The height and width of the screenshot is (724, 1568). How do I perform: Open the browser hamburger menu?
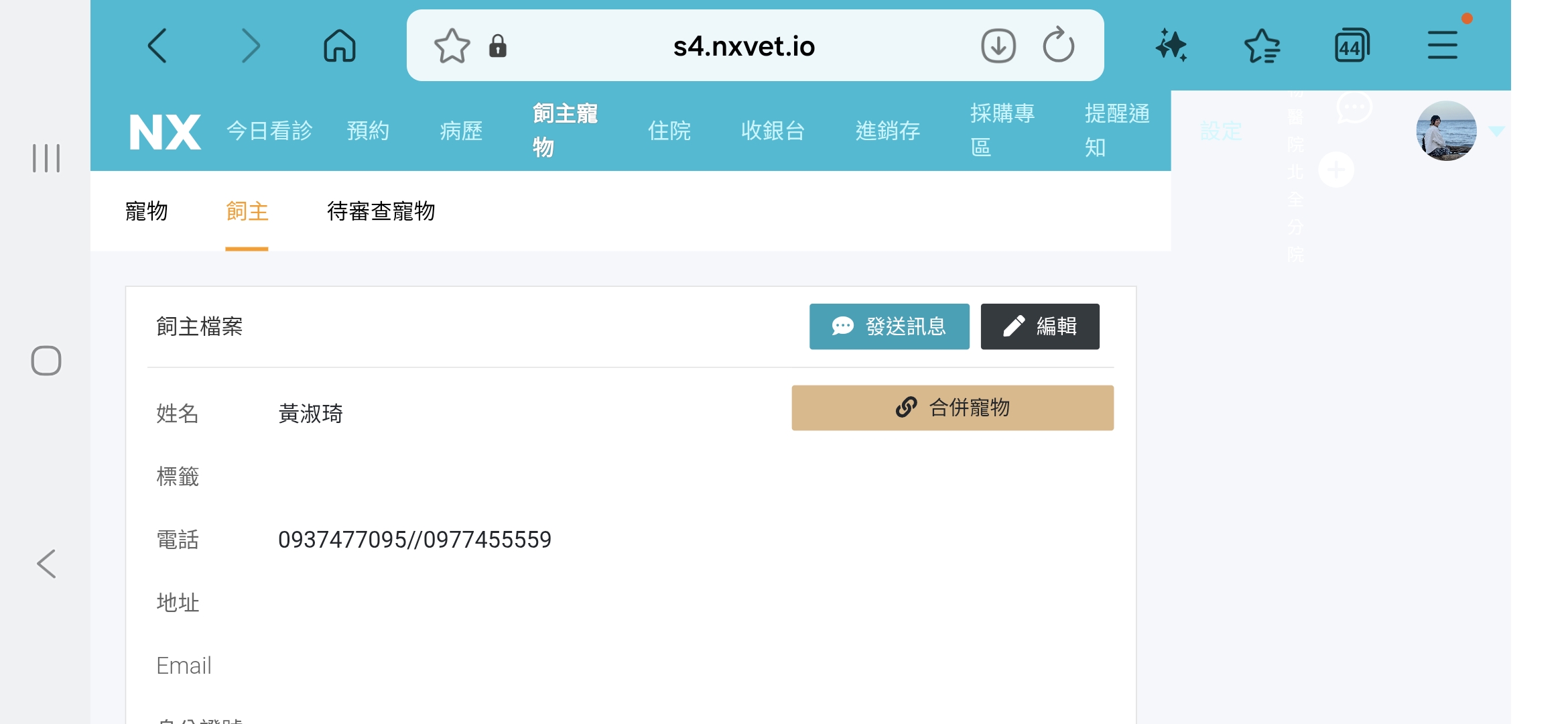pos(1442,46)
